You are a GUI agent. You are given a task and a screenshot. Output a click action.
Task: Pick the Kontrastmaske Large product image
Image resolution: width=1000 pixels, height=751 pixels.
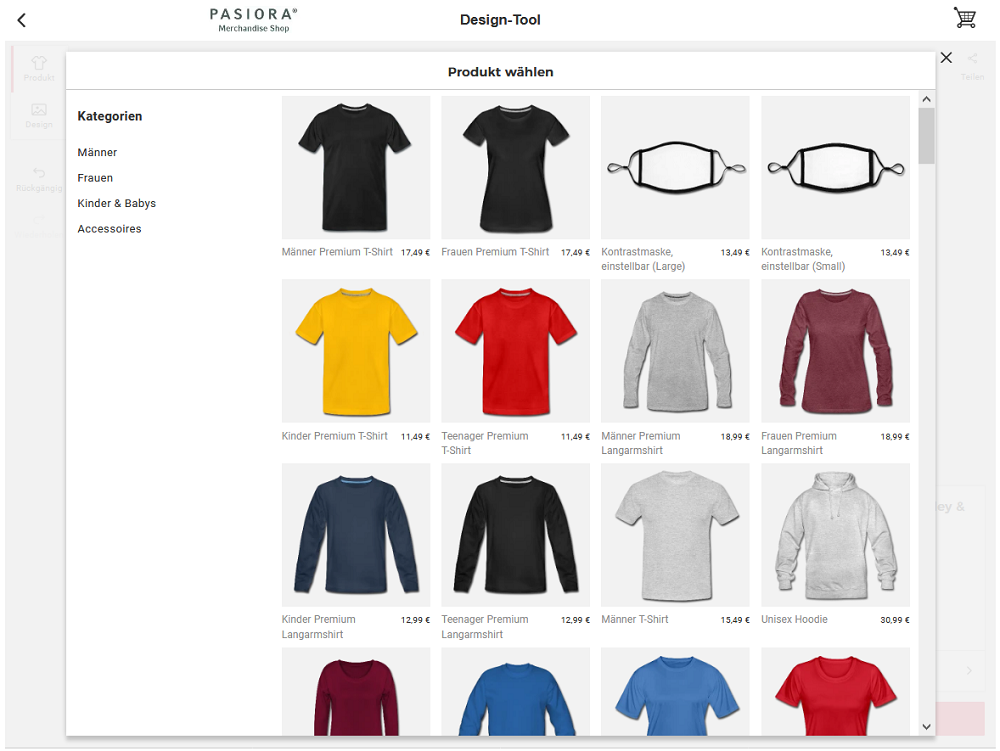click(675, 168)
